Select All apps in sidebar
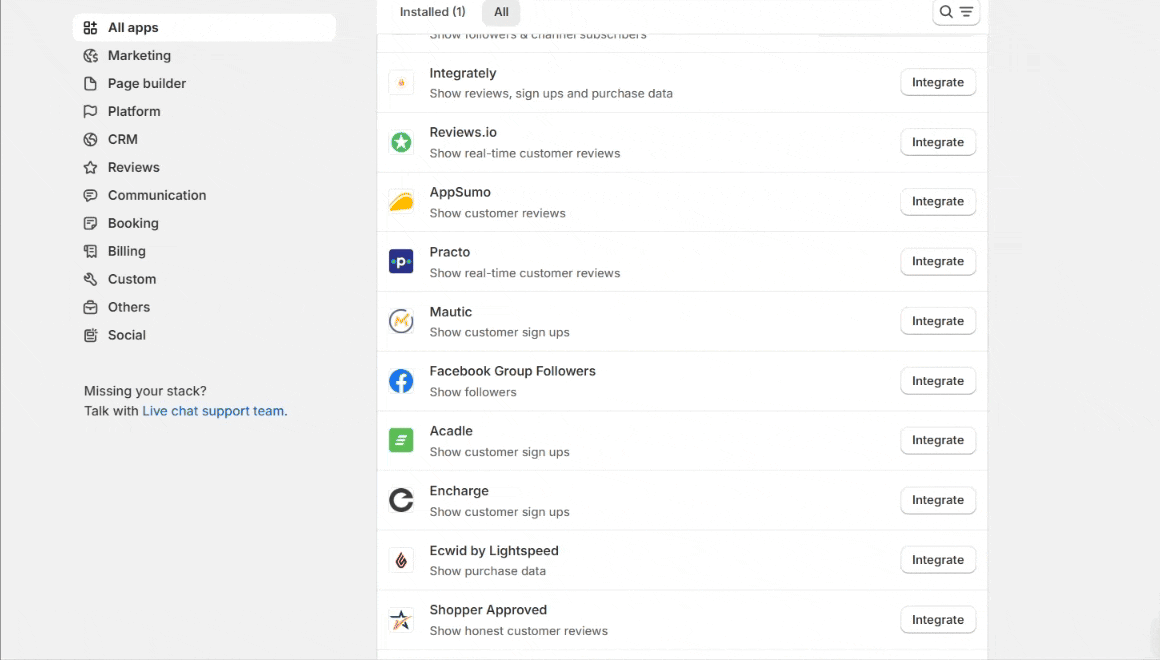This screenshot has height=660, width=1160. coord(204,27)
